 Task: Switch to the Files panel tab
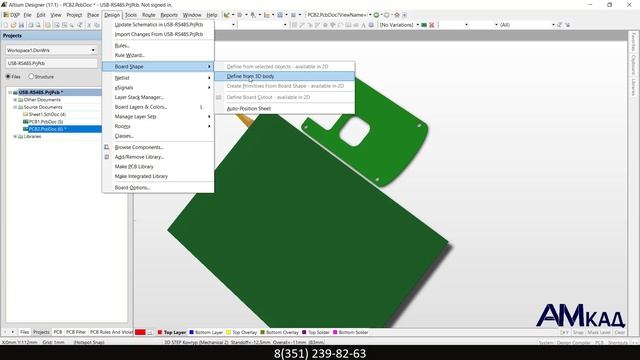tap(24, 332)
